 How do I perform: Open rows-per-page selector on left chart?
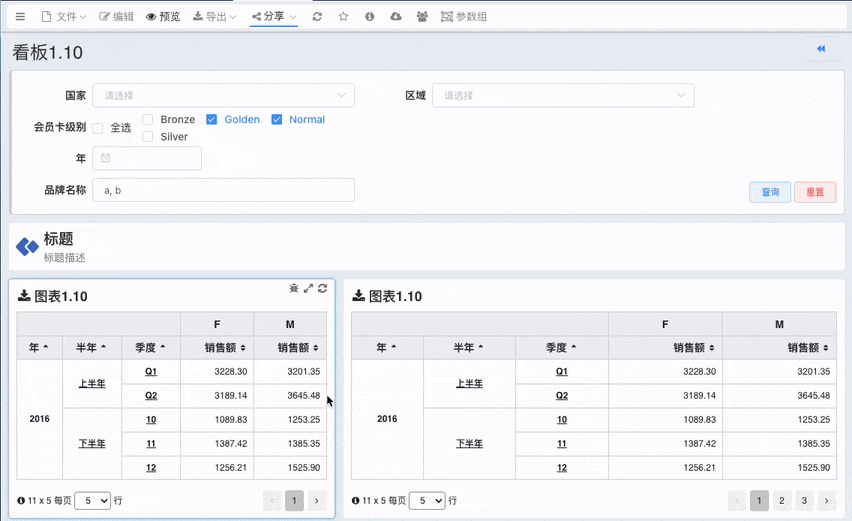point(92,500)
